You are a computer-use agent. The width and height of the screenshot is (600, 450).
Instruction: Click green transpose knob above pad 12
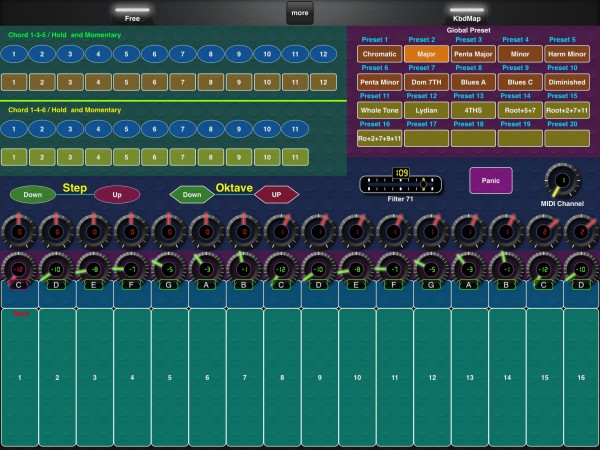431,269
